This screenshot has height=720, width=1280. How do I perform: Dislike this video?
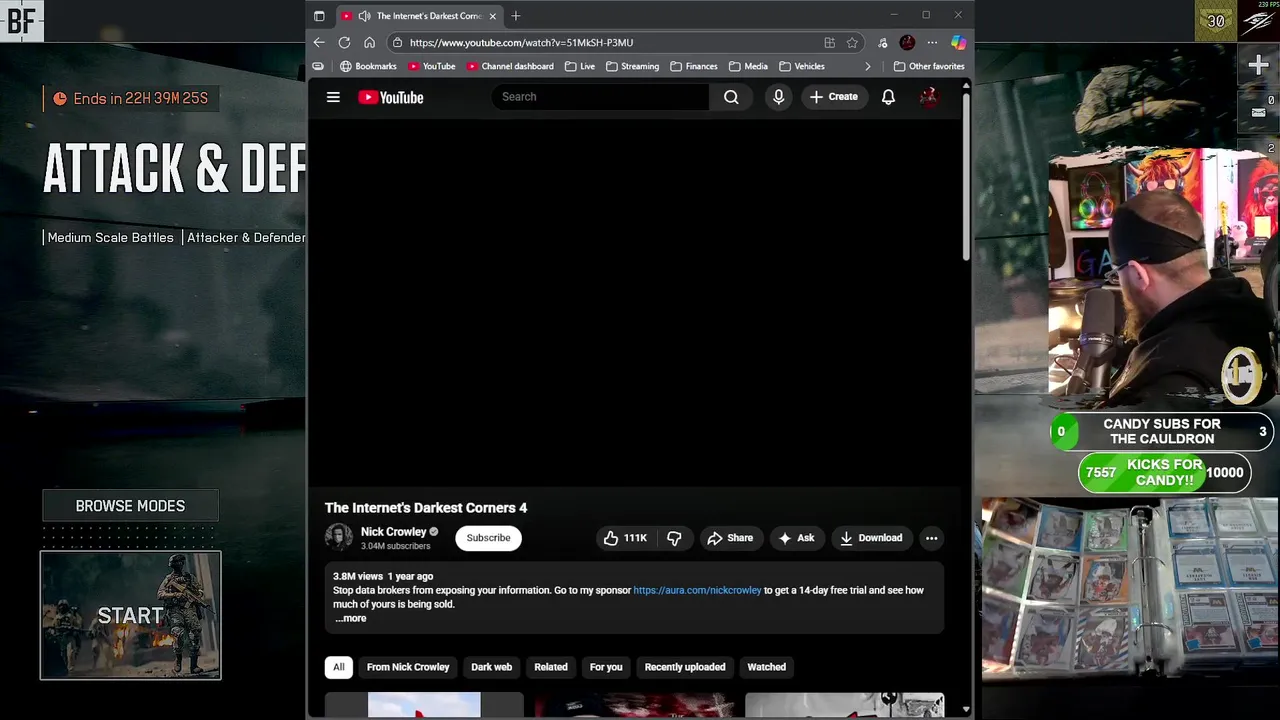[674, 538]
